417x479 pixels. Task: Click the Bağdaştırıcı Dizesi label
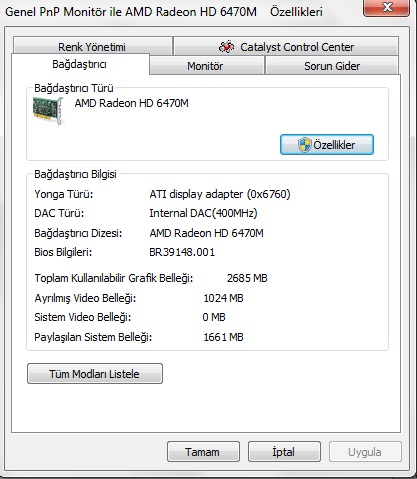pyautogui.click(x=78, y=233)
